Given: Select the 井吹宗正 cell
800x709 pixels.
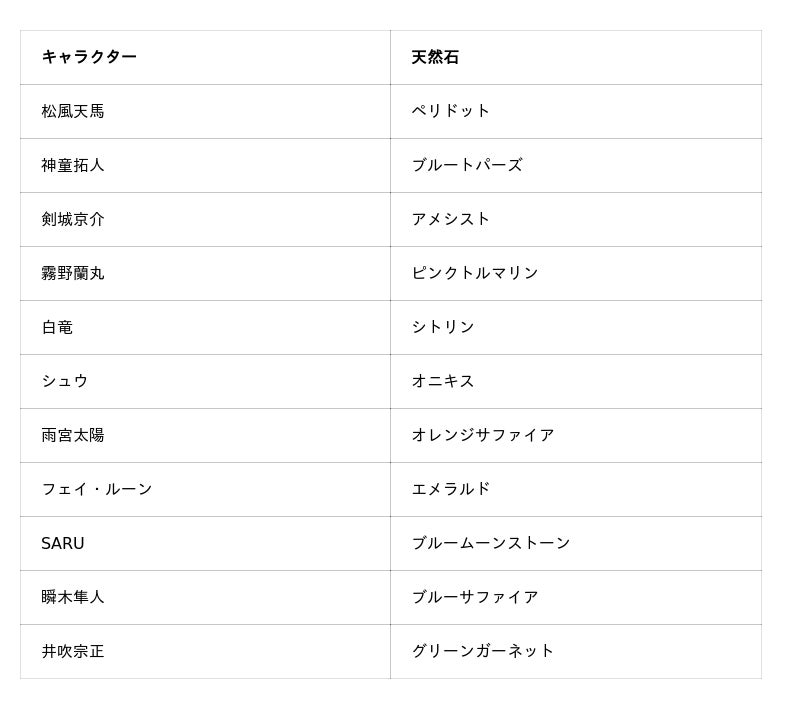Looking at the screenshot, I should 73,651.
